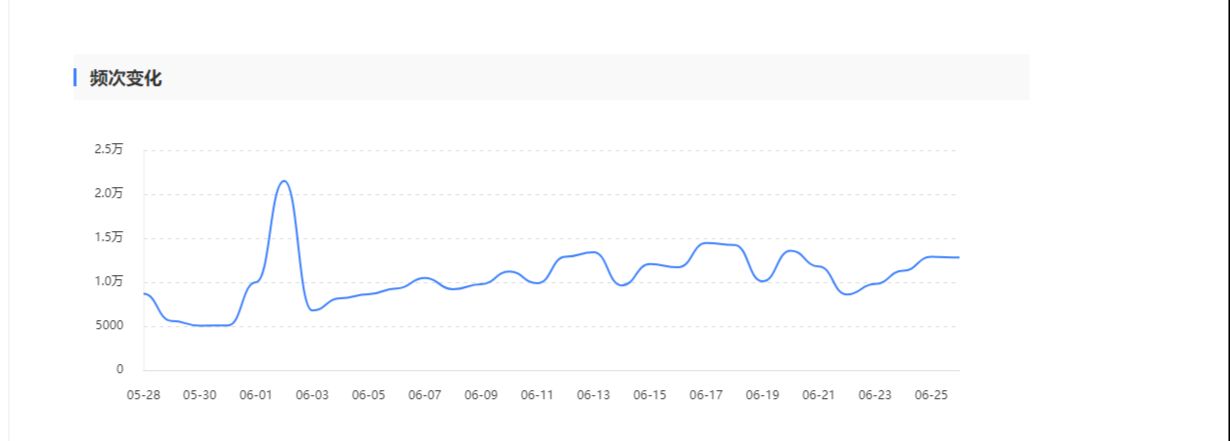
Task: Click the 频次变化 section title
Action: (x=125, y=78)
